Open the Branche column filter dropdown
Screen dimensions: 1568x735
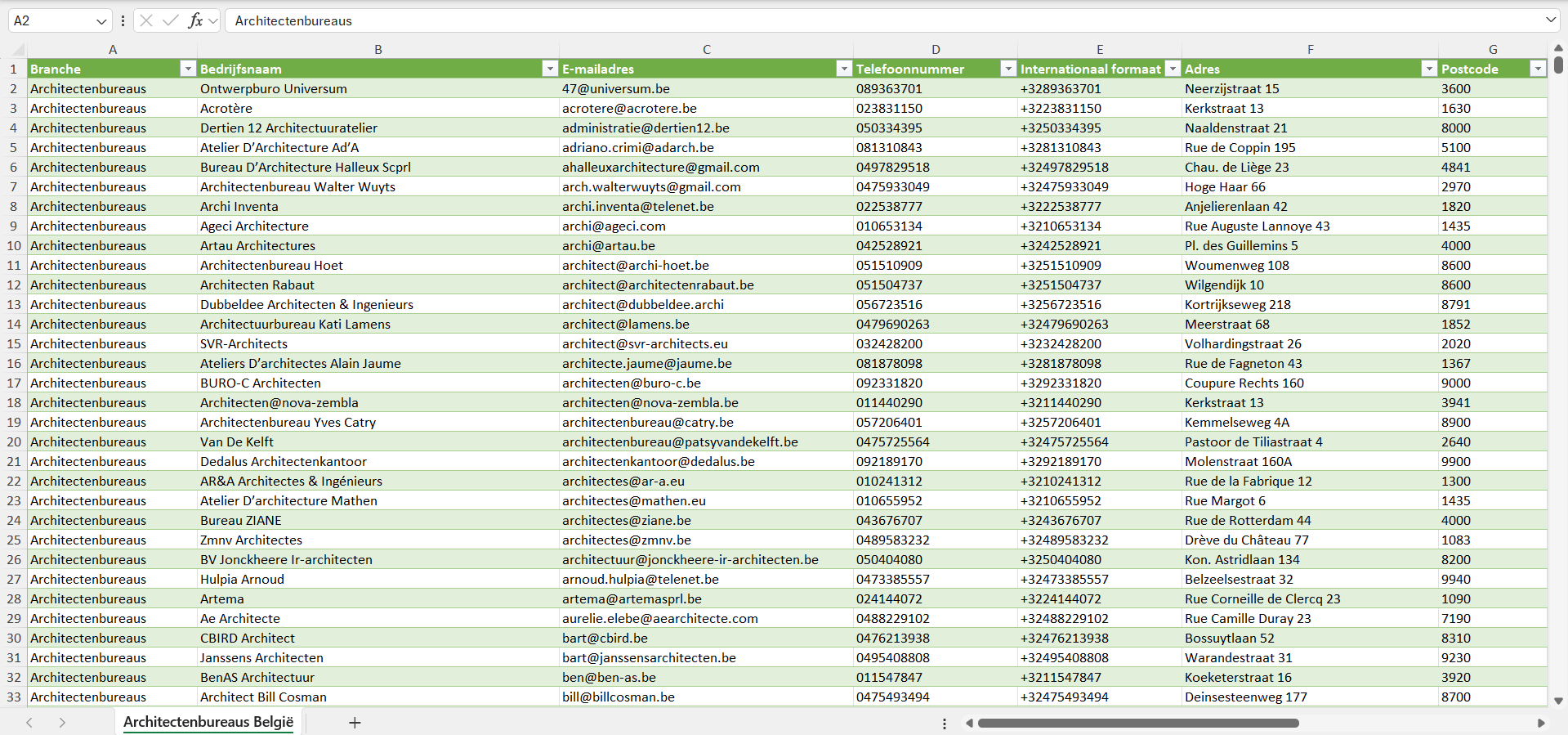pos(187,69)
